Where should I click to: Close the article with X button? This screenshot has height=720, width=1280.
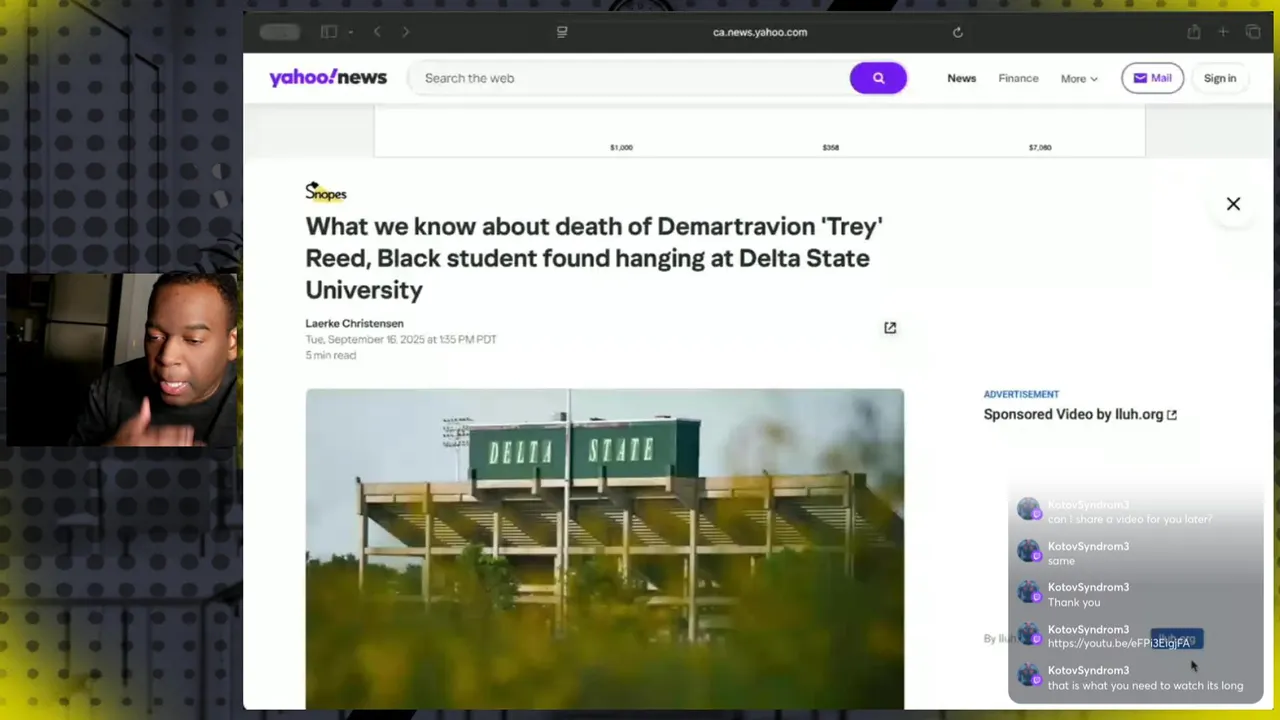click(x=1233, y=204)
